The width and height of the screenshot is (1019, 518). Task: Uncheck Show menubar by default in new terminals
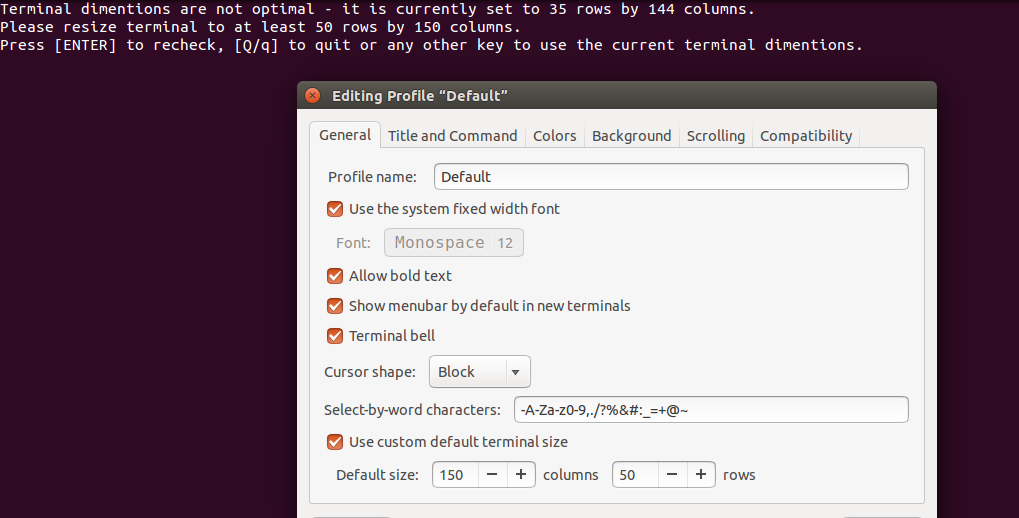coord(336,306)
